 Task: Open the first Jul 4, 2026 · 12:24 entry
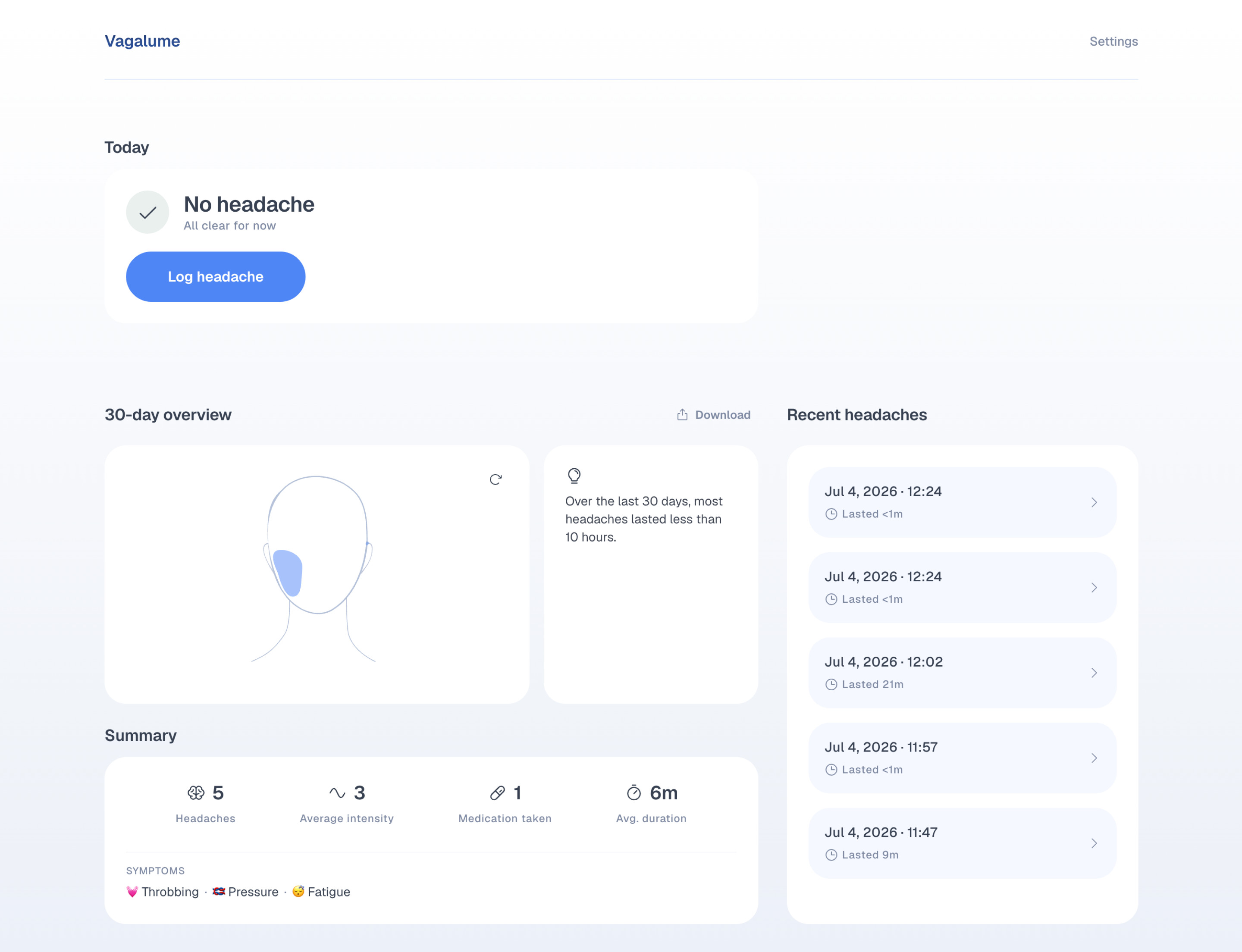point(962,502)
